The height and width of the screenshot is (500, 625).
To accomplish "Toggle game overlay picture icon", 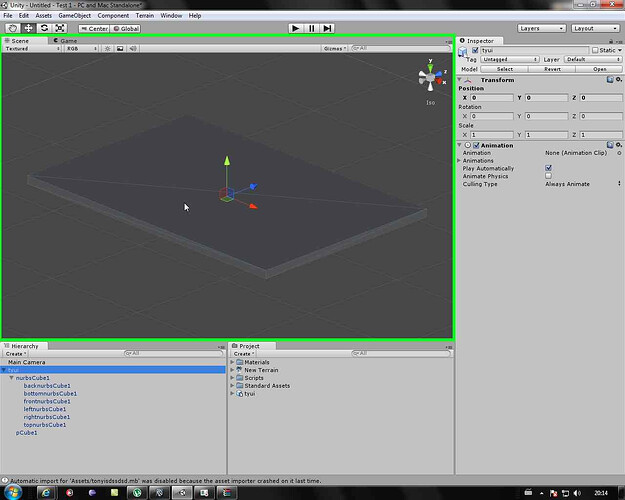I will [120, 48].
